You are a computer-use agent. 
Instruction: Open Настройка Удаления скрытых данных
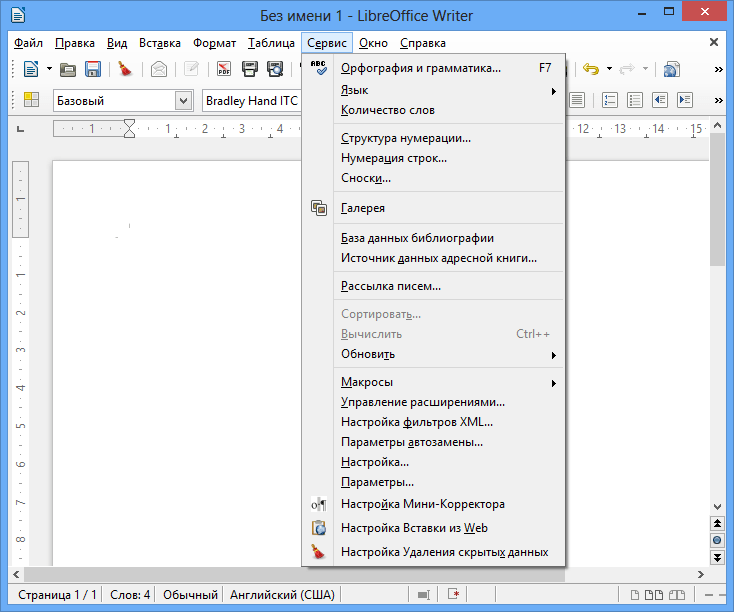(434, 553)
